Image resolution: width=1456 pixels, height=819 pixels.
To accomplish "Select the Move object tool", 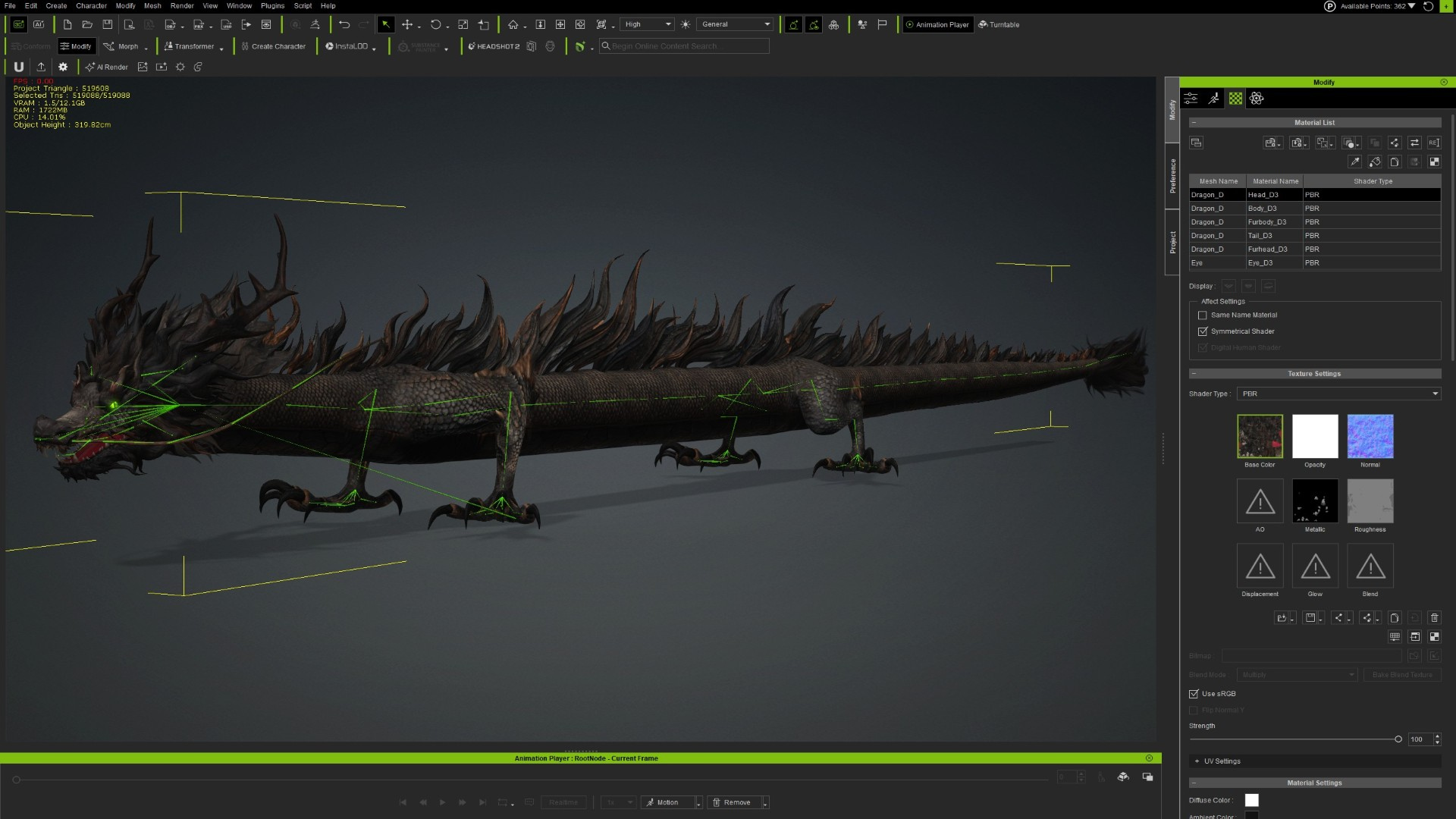I will [x=407, y=24].
